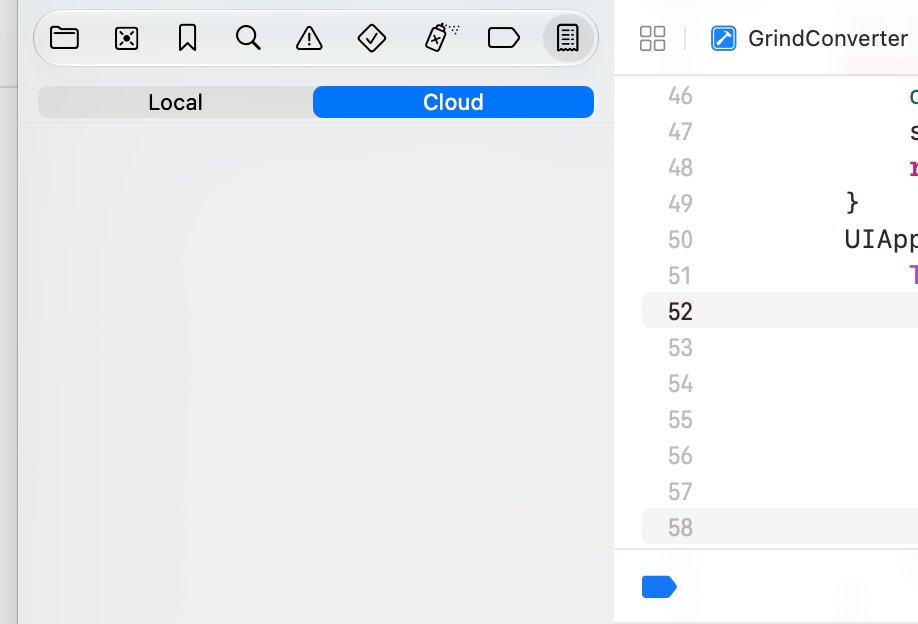This screenshot has height=624, width=918.
Task: Click line number 53 in gutter
Action: [680, 348]
